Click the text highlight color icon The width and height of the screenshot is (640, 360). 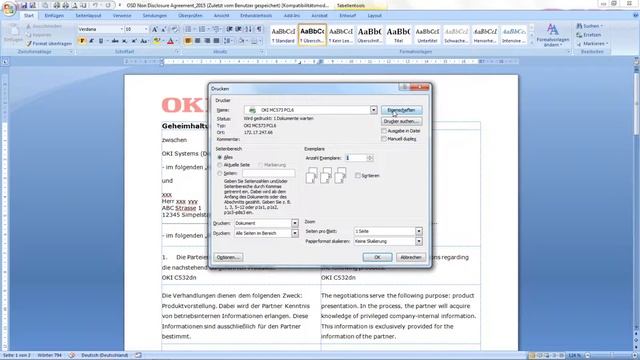(x=157, y=41)
